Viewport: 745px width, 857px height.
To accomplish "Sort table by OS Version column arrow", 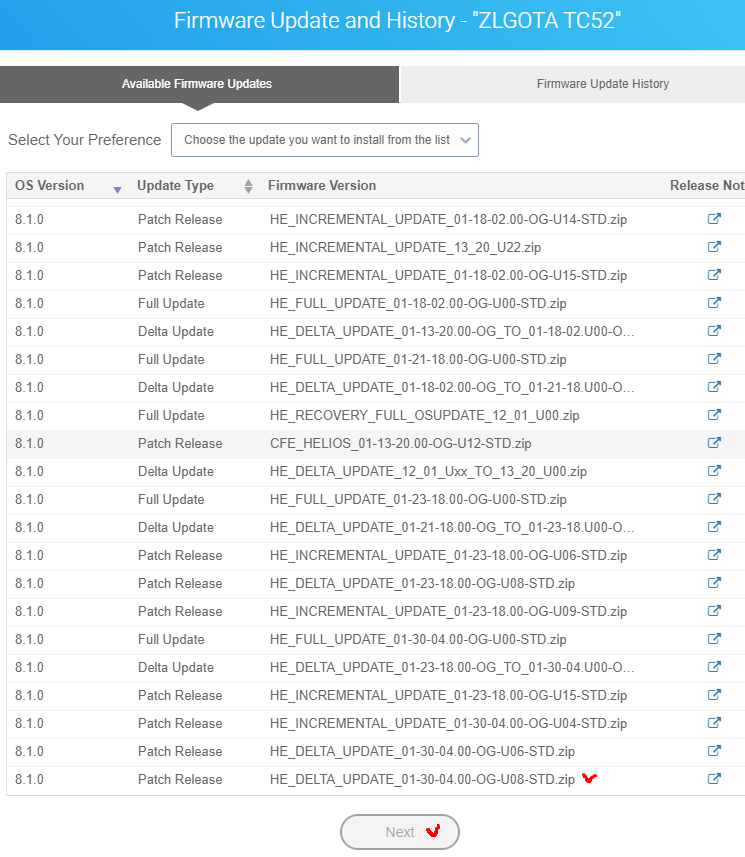I will [118, 188].
